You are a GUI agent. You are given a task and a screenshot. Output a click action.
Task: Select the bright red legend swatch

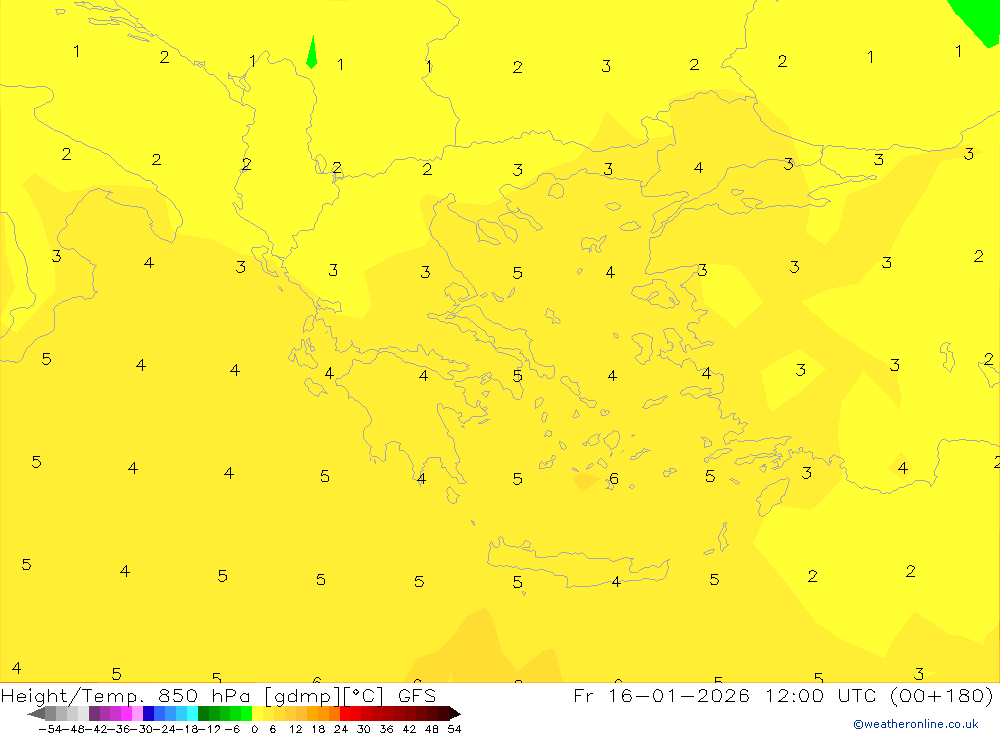(345, 714)
